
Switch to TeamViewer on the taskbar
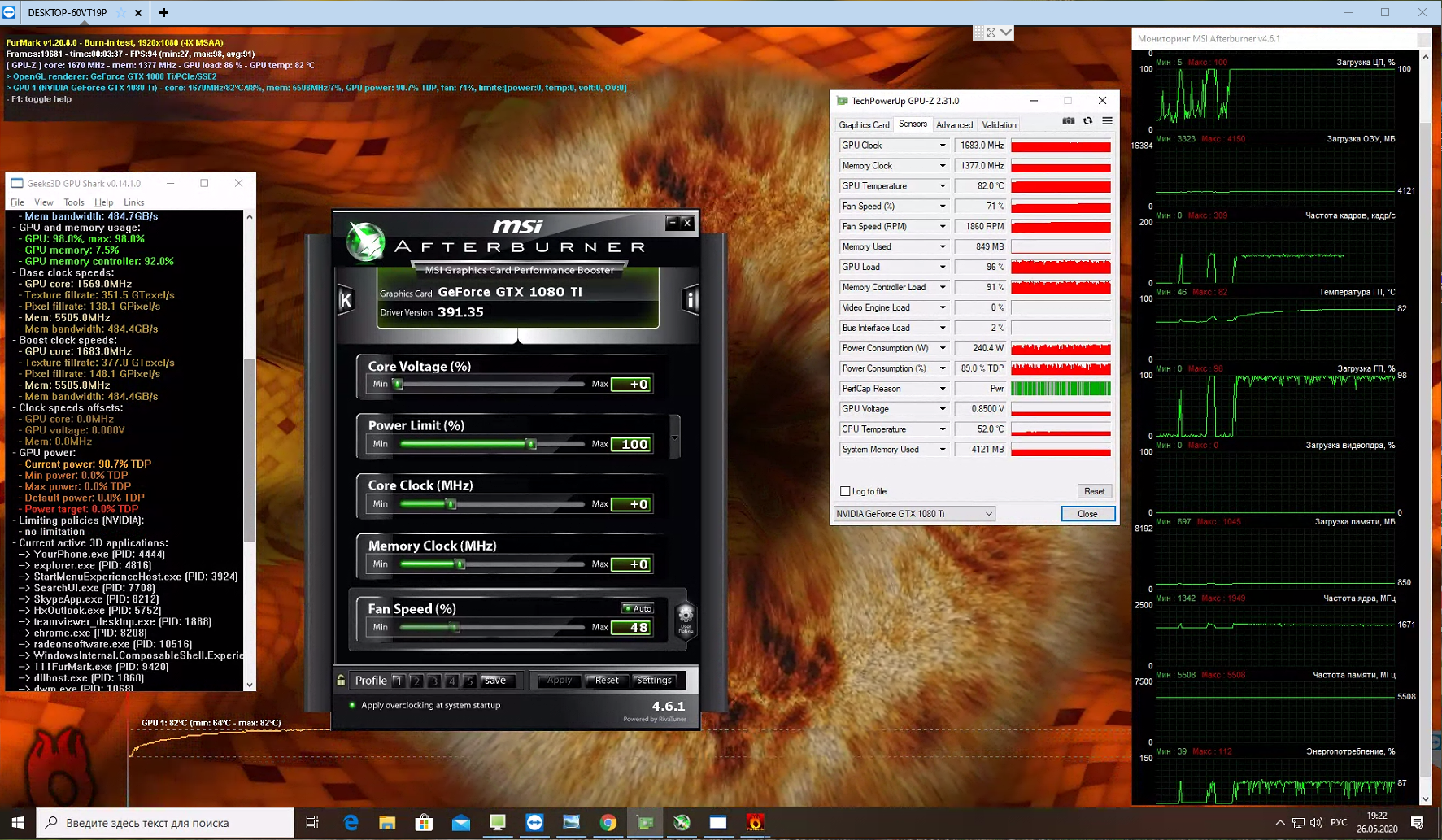click(534, 823)
